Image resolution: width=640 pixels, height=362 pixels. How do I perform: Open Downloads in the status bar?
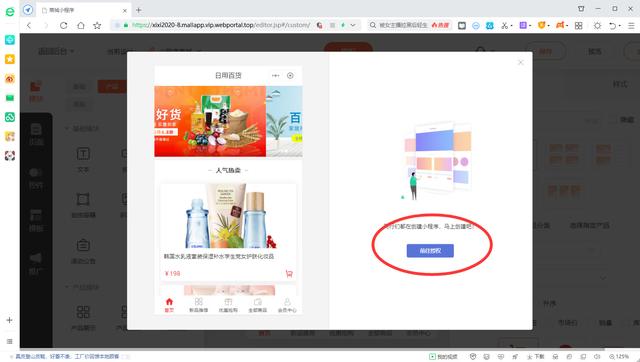click(536, 357)
